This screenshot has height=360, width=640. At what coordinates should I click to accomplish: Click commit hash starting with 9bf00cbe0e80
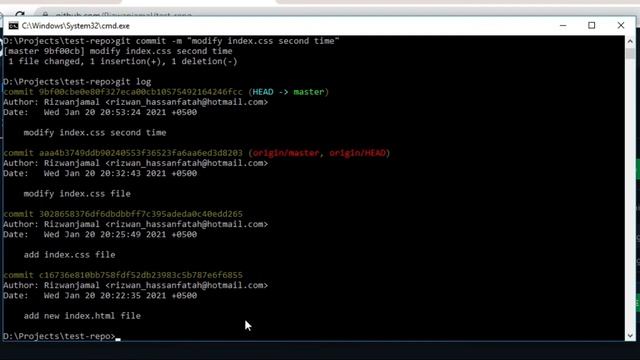point(140,92)
